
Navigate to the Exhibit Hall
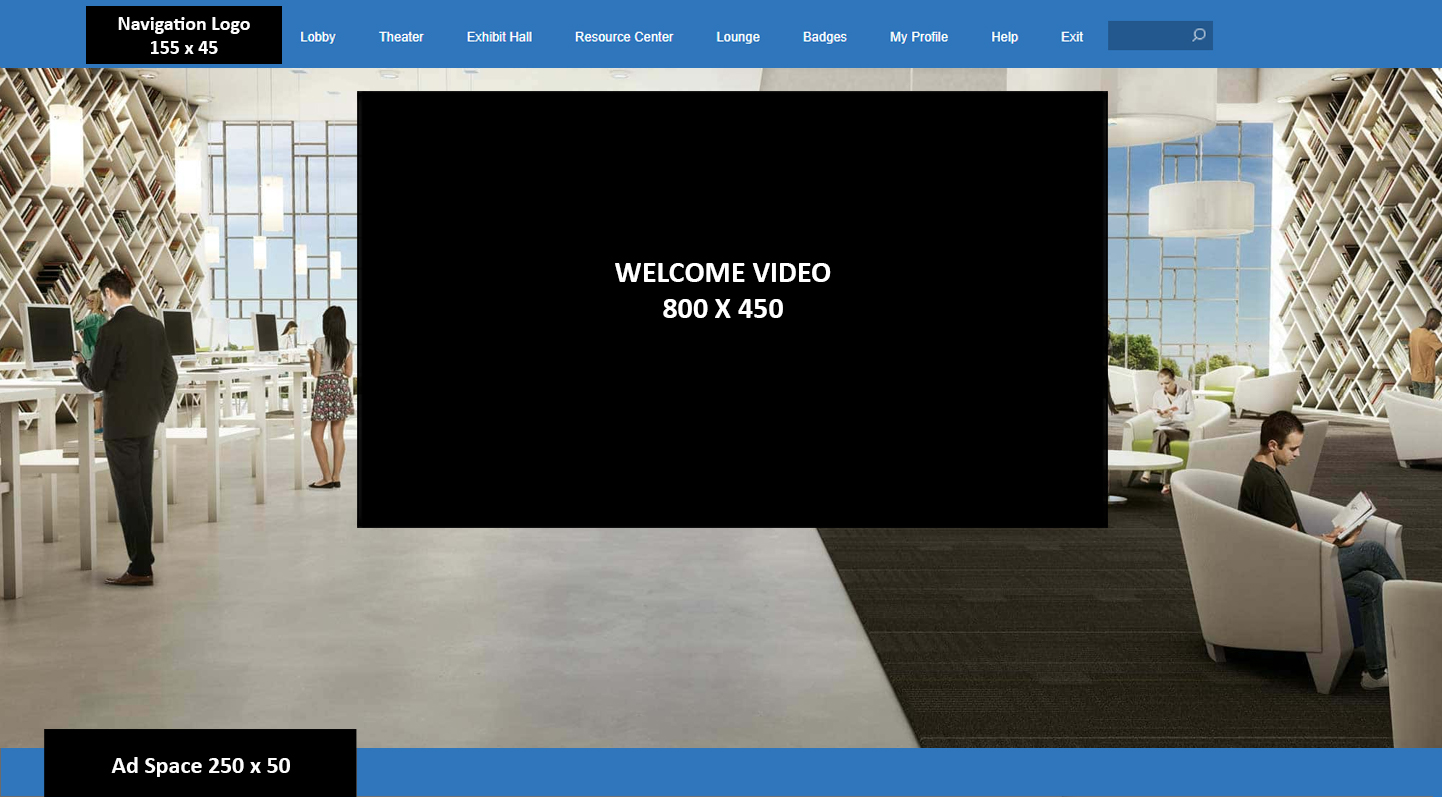click(x=499, y=37)
